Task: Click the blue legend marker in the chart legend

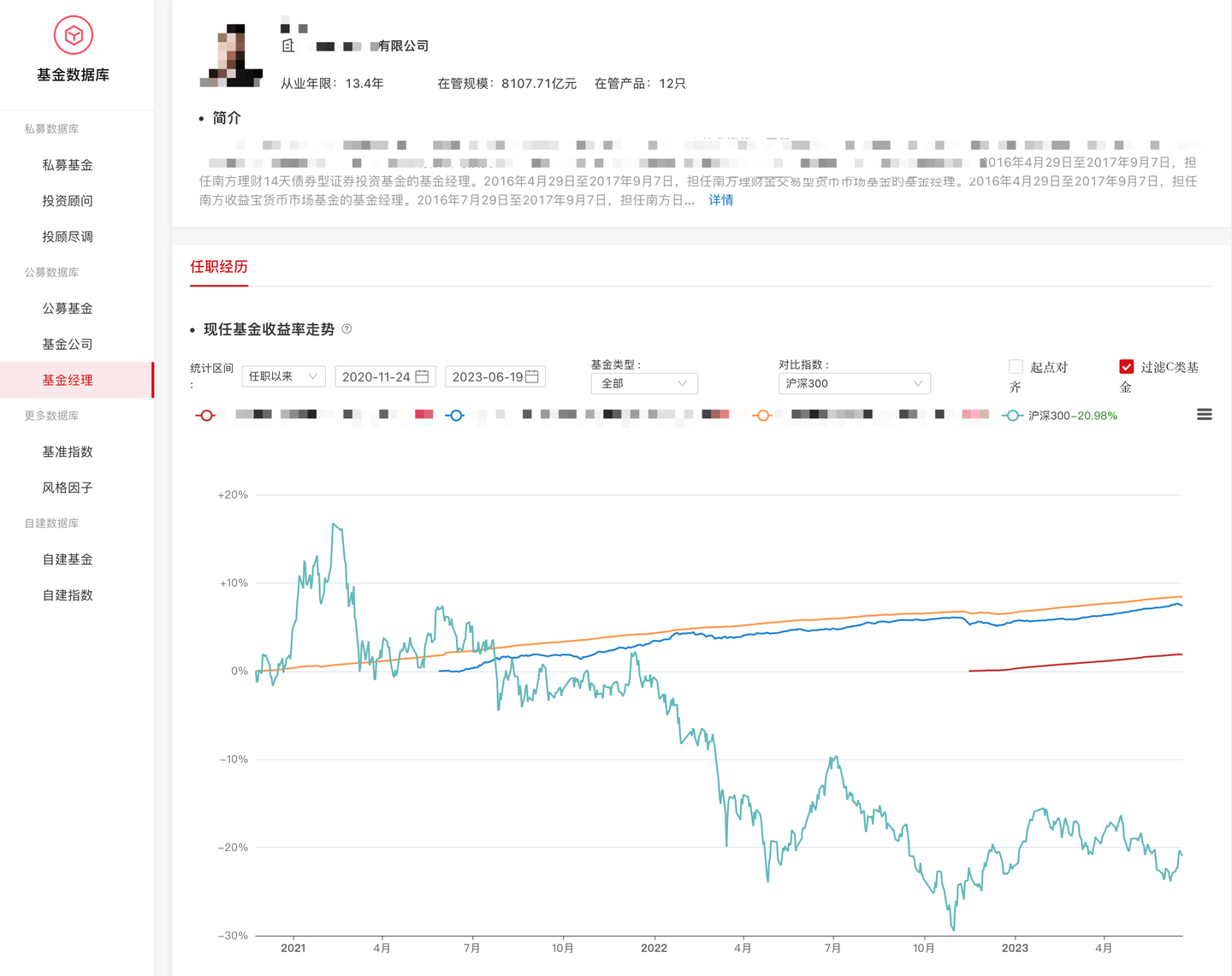Action: (x=455, y=415)
